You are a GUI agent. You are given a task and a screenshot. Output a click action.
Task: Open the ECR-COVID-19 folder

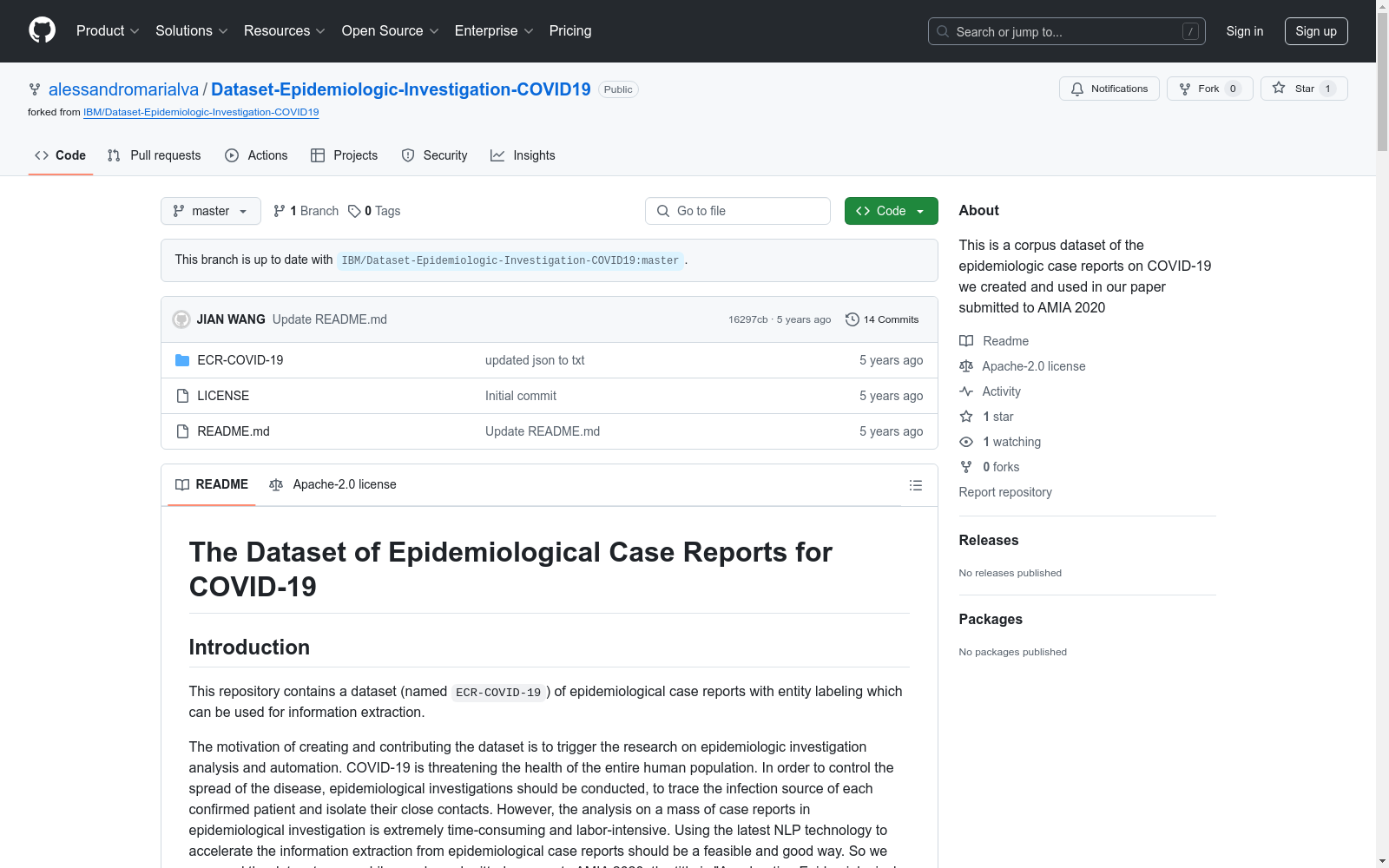pyautogui.click(x=240, y=360)
